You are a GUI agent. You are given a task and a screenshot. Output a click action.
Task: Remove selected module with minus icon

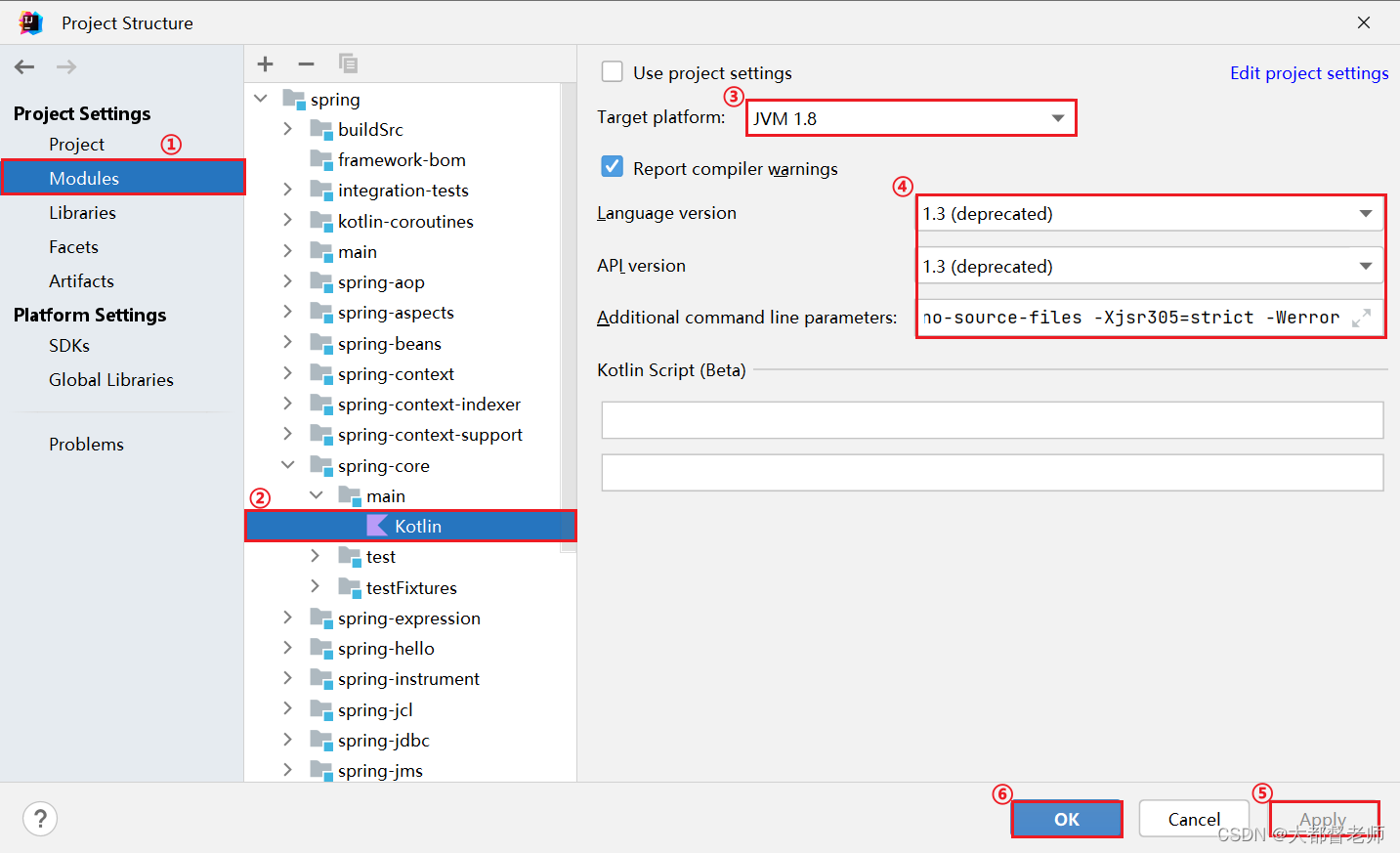click(306, 64)
